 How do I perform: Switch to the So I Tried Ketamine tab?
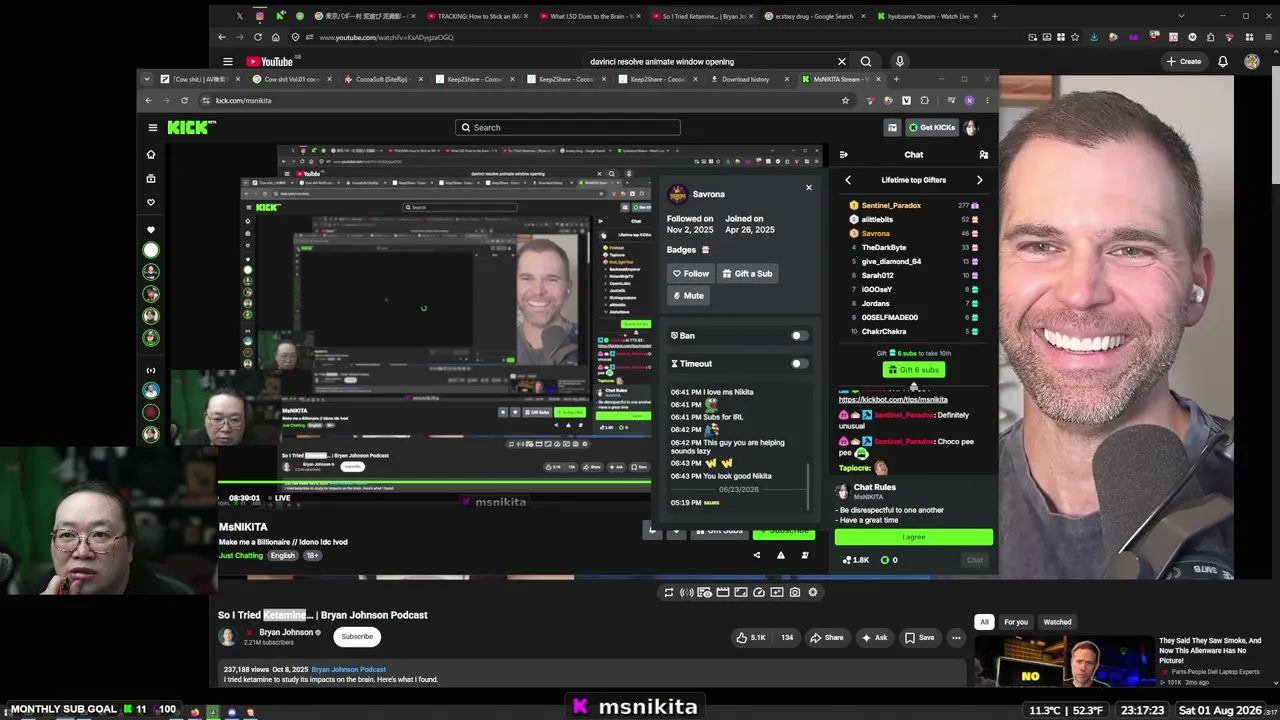coord(703,16)
